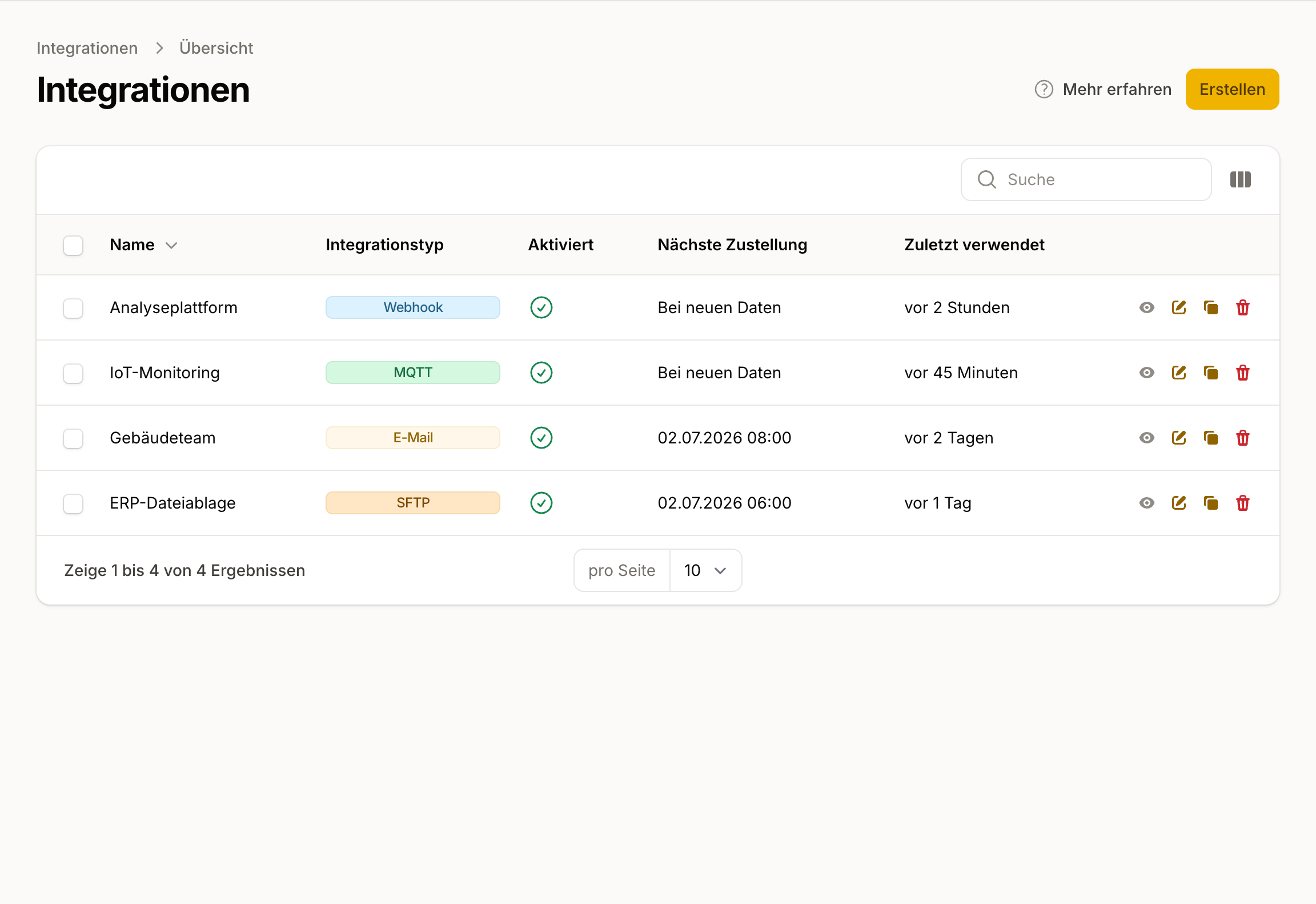This screenshot has height=904, width=1316.
Task: Duplicate the ERP-Dateiablage integration
Action: tap(1210, 503)
